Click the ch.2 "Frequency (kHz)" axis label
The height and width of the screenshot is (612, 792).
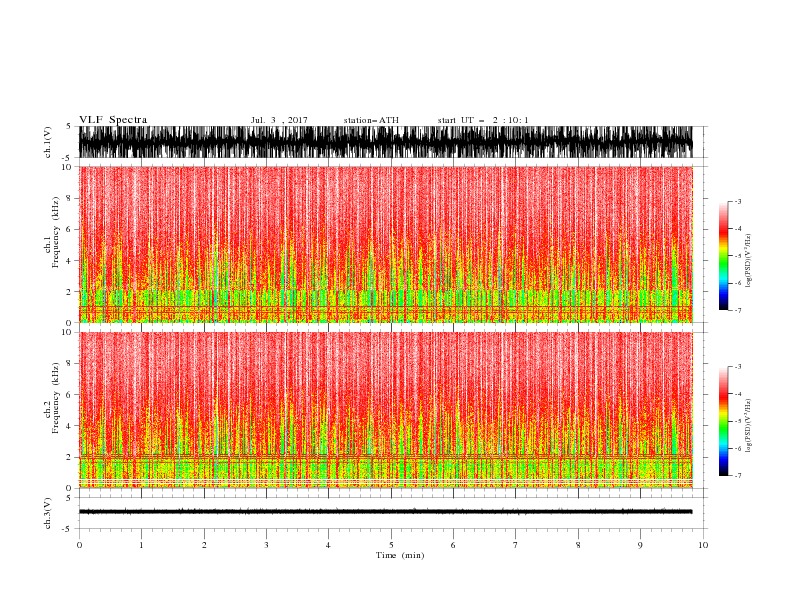(55, 397)
